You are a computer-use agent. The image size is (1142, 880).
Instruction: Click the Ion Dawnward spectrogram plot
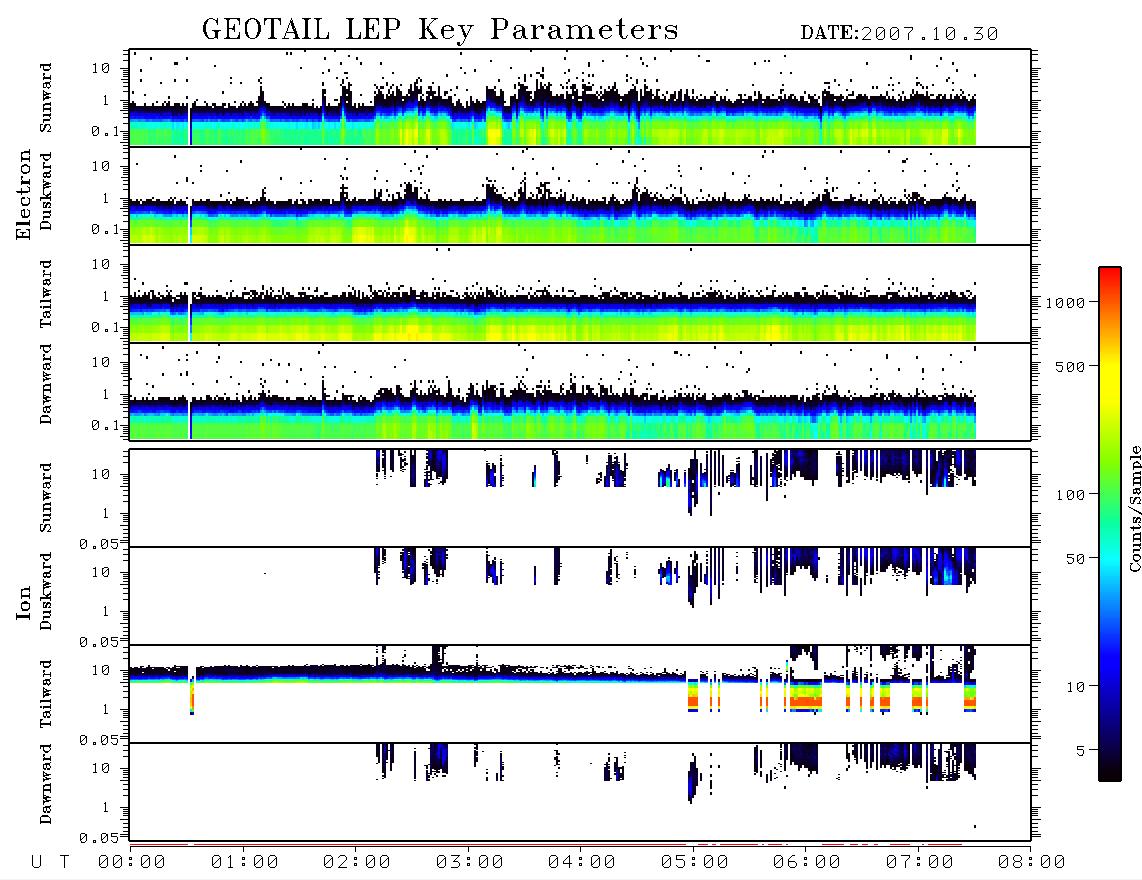coord(580,792)
